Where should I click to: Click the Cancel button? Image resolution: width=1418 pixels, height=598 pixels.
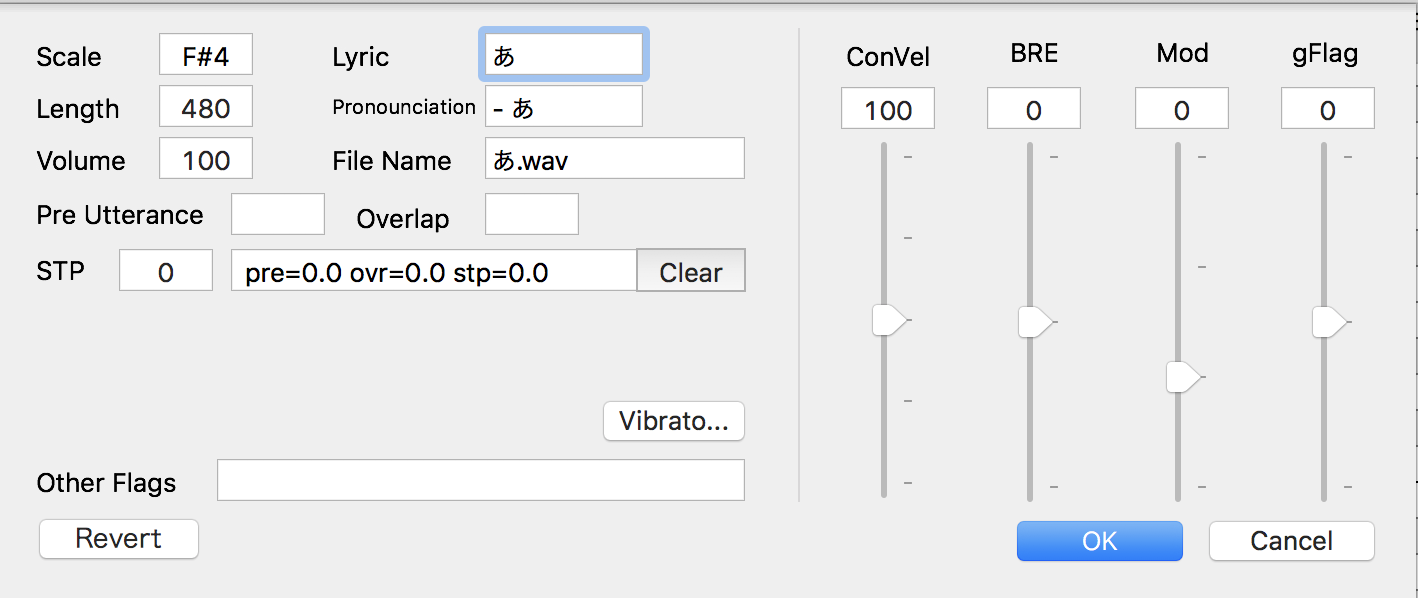[1291, 541]
